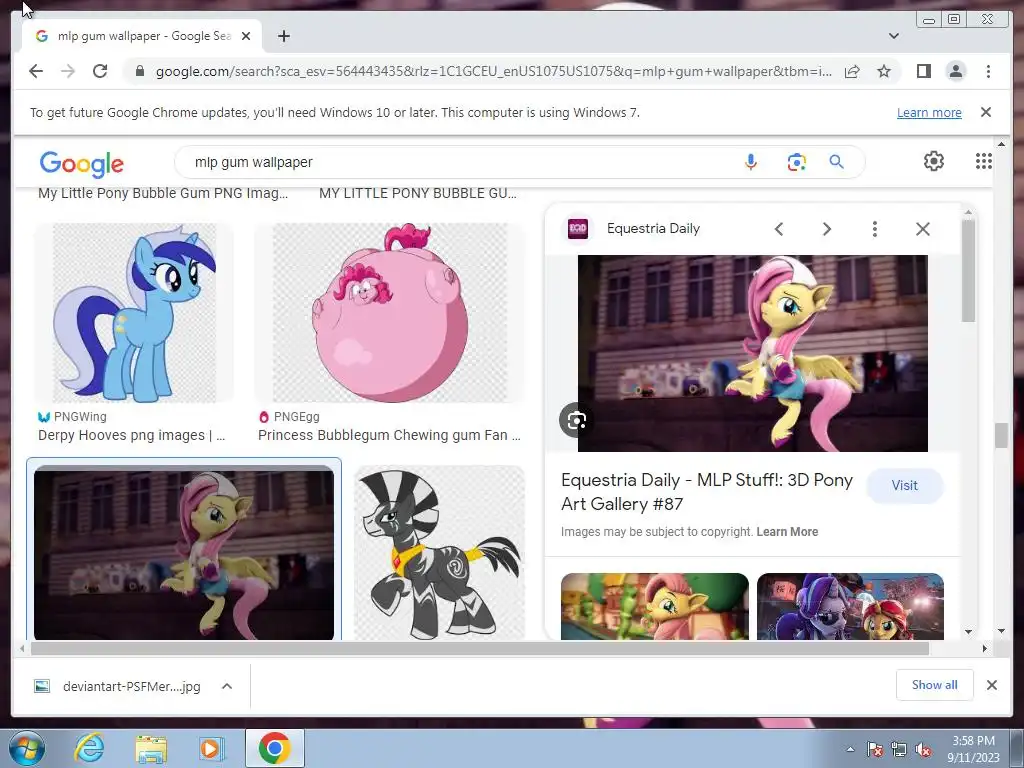Click Chrome taskbar icon
Viewport: 1024px width, 768px height.
pos(274,748)
